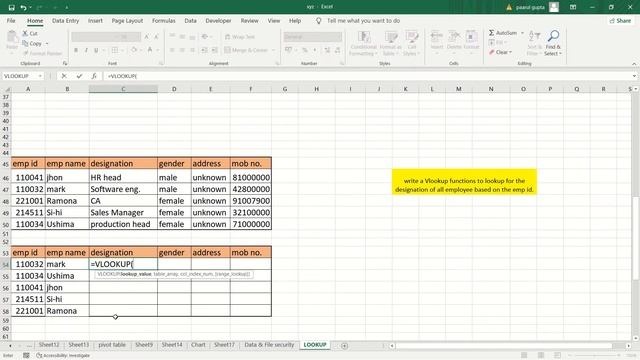Open the number format General dropdown
640x360 pixels.
(313, 37)
